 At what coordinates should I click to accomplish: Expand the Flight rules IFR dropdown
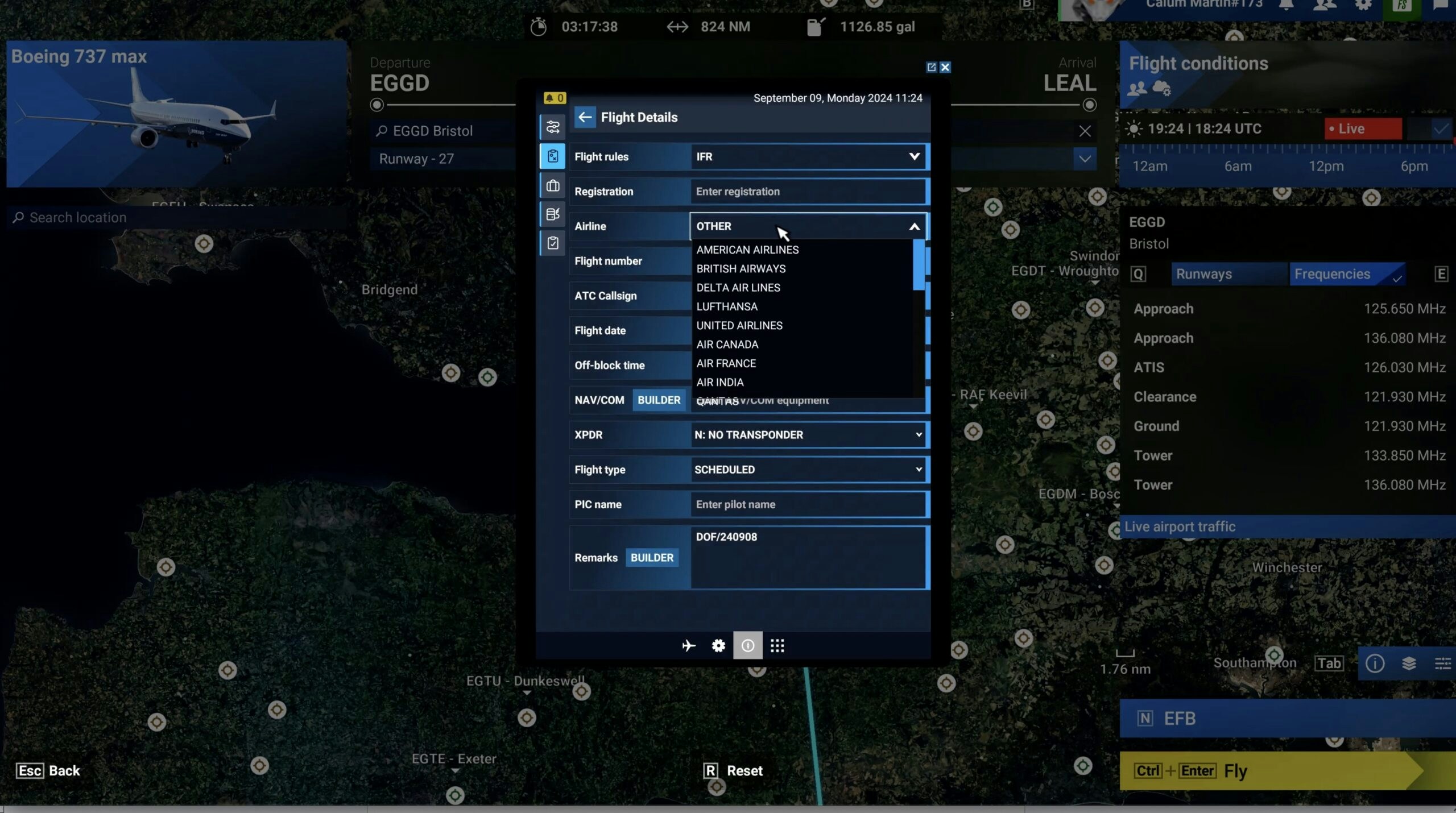point(808,156)
